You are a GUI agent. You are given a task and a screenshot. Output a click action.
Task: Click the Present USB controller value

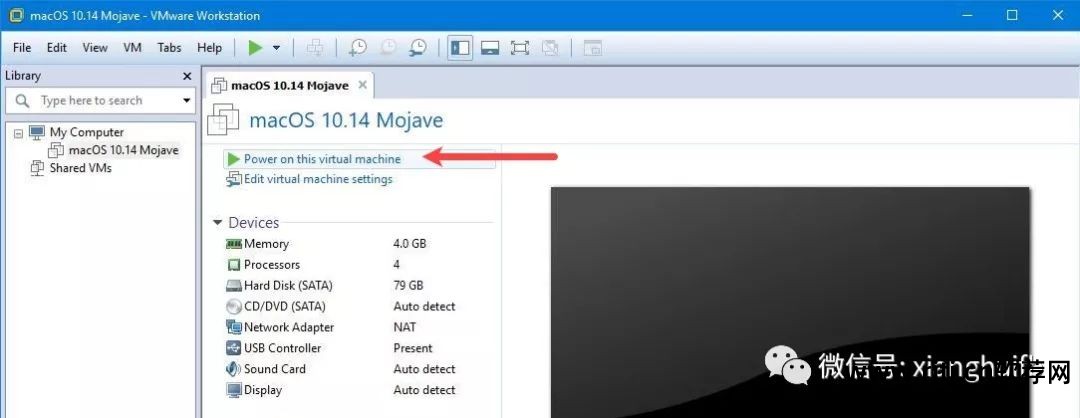point(413,348)
